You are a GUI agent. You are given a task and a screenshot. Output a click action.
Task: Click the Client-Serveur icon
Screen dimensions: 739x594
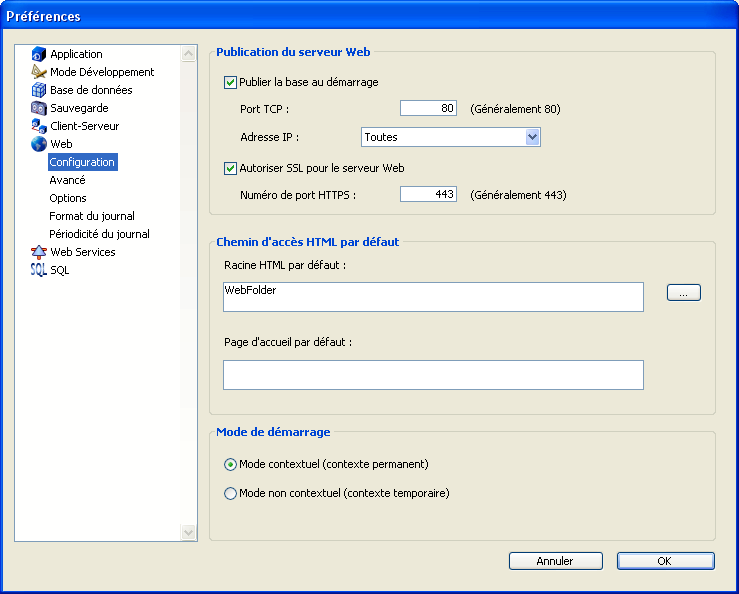pyautogui.click(x=39, y=126)
